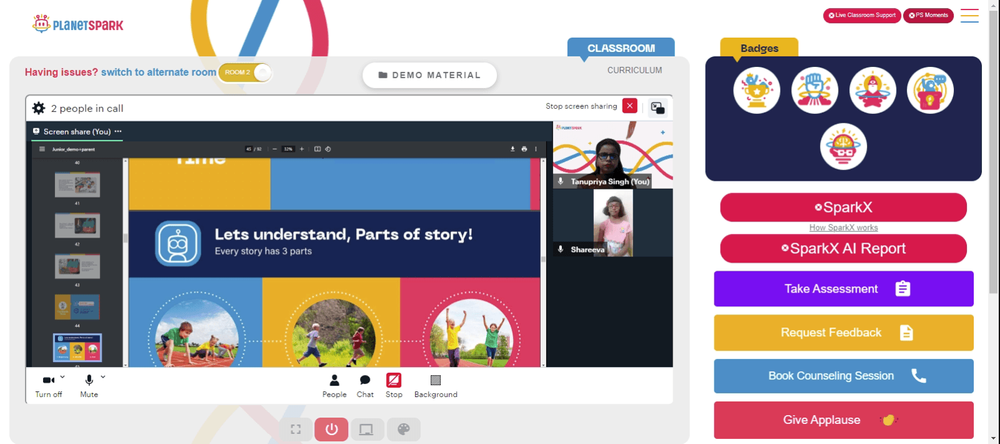Click the SparkX button
Screen dimensions: 1000x444
pos(843,207)
